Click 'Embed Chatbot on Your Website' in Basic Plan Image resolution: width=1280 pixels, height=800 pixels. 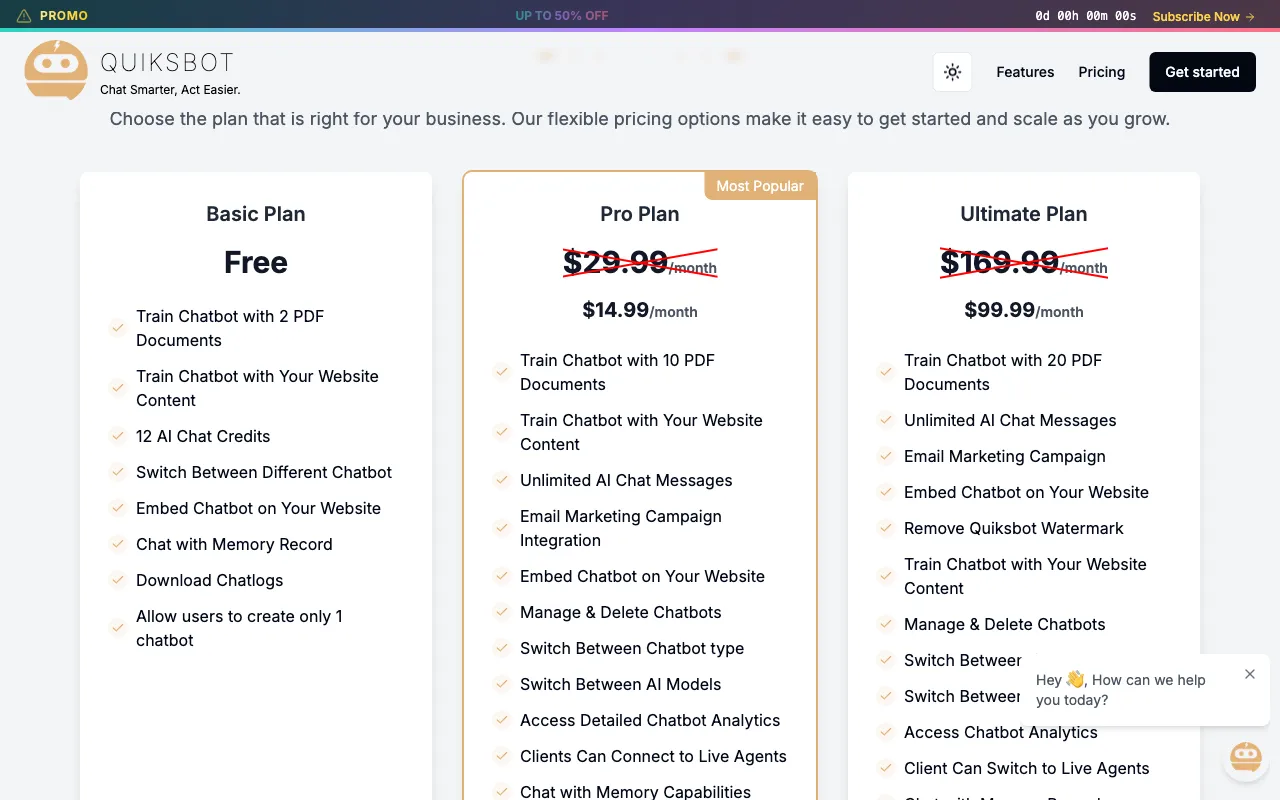point(258,508)
